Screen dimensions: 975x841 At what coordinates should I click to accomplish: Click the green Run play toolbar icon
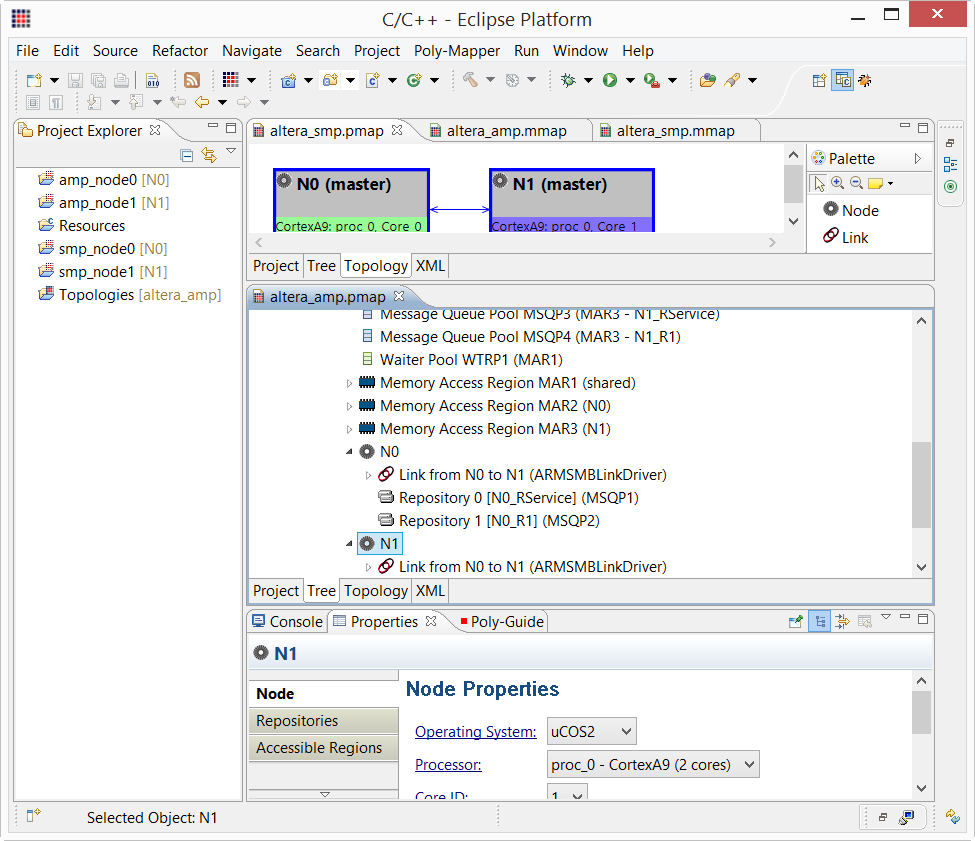coord(610,80)
